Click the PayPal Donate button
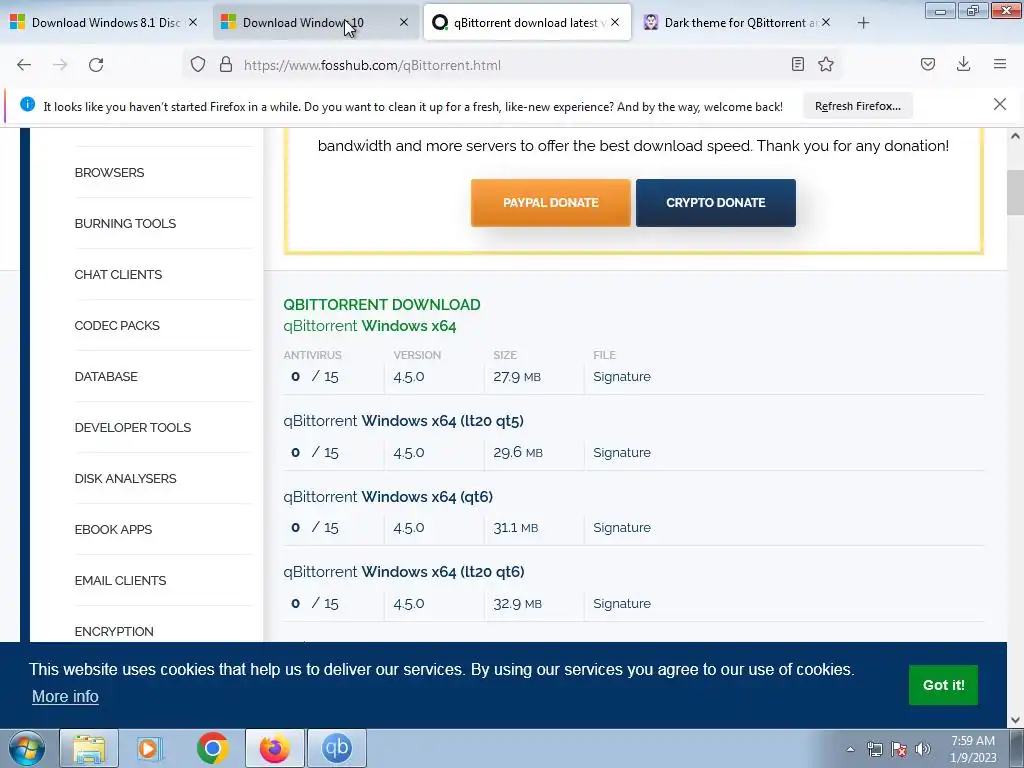The image size is (1024, 768). click(551, 203)
